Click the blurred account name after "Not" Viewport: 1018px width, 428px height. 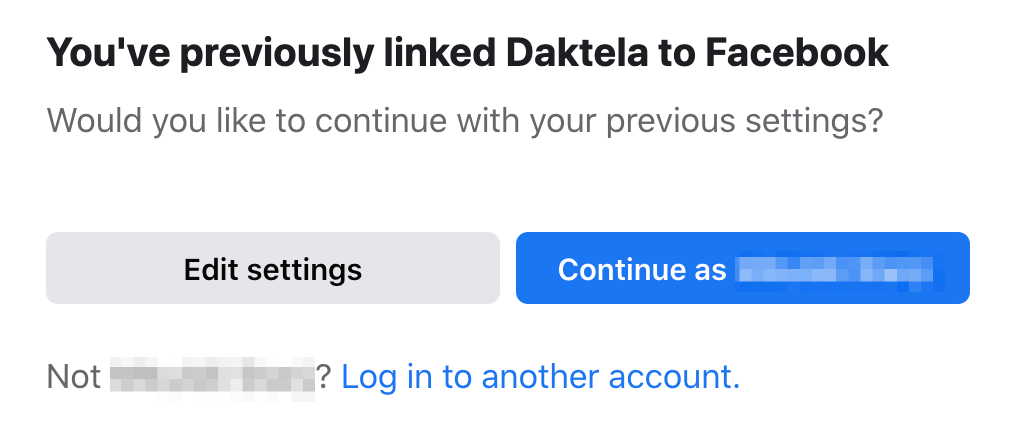tap(211, 377)
